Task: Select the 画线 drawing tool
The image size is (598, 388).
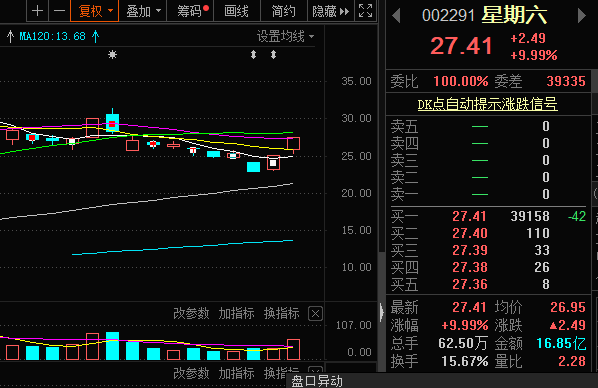Action: point(236,11)
